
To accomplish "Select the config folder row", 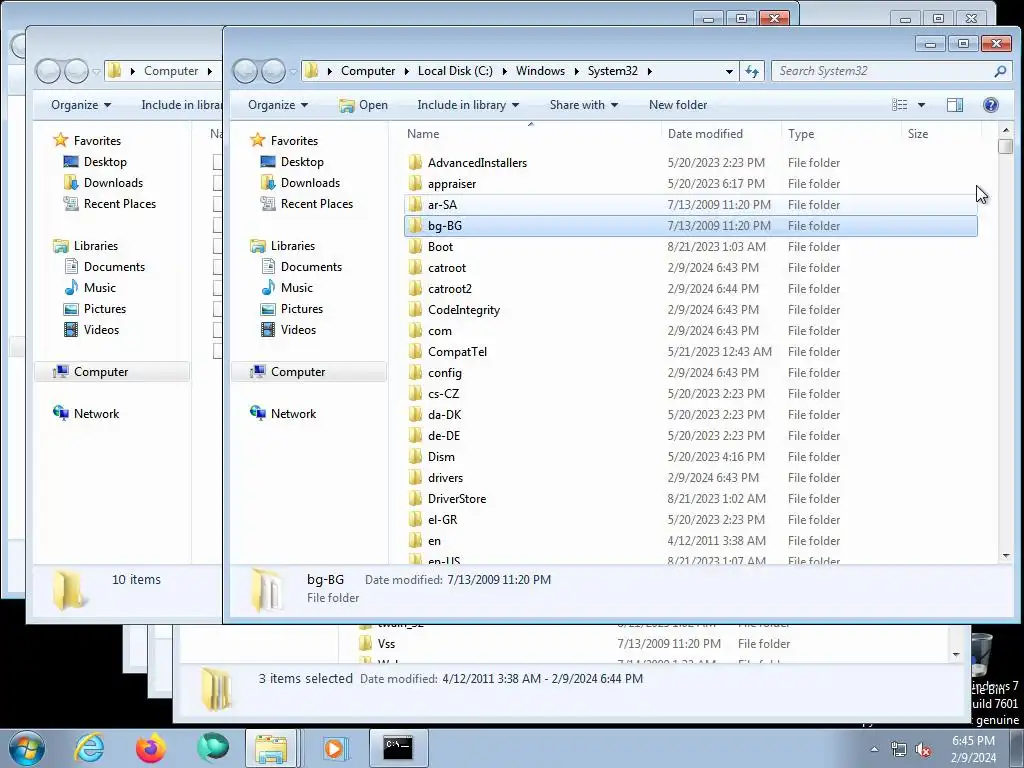I will click(690, 372).
